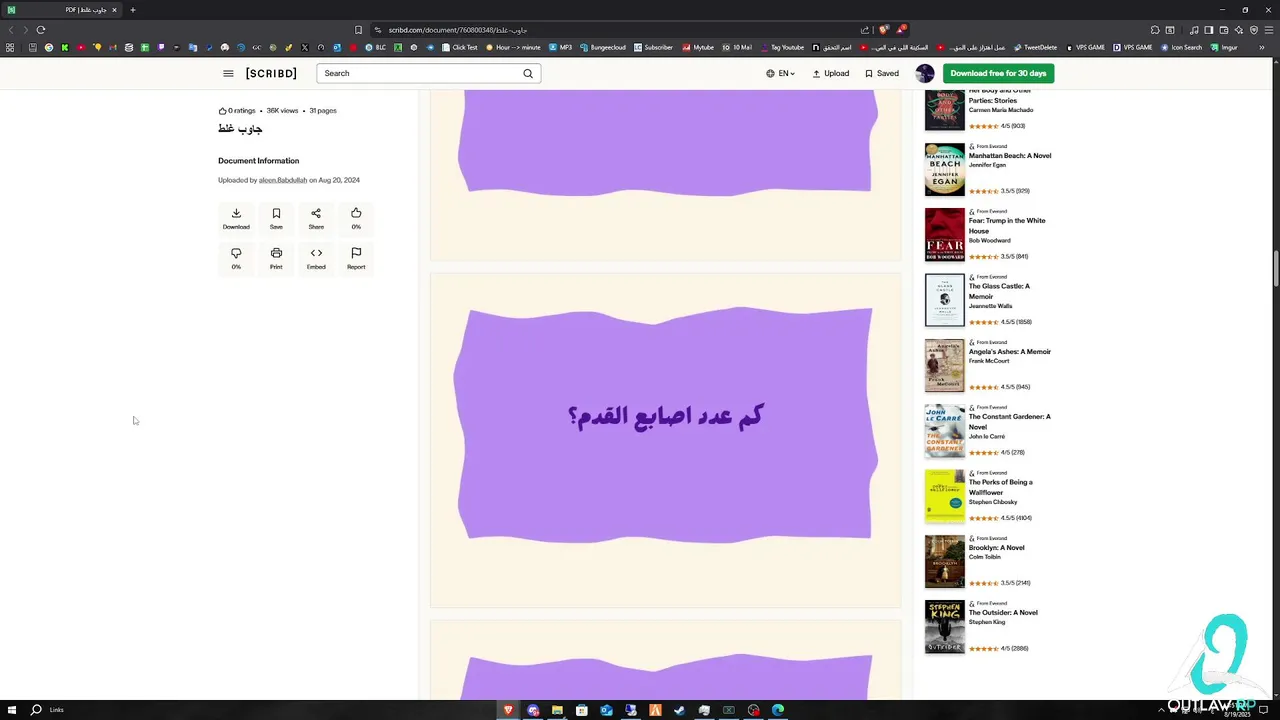Open browser main menu hamburger icon

tap(1269, 30)
